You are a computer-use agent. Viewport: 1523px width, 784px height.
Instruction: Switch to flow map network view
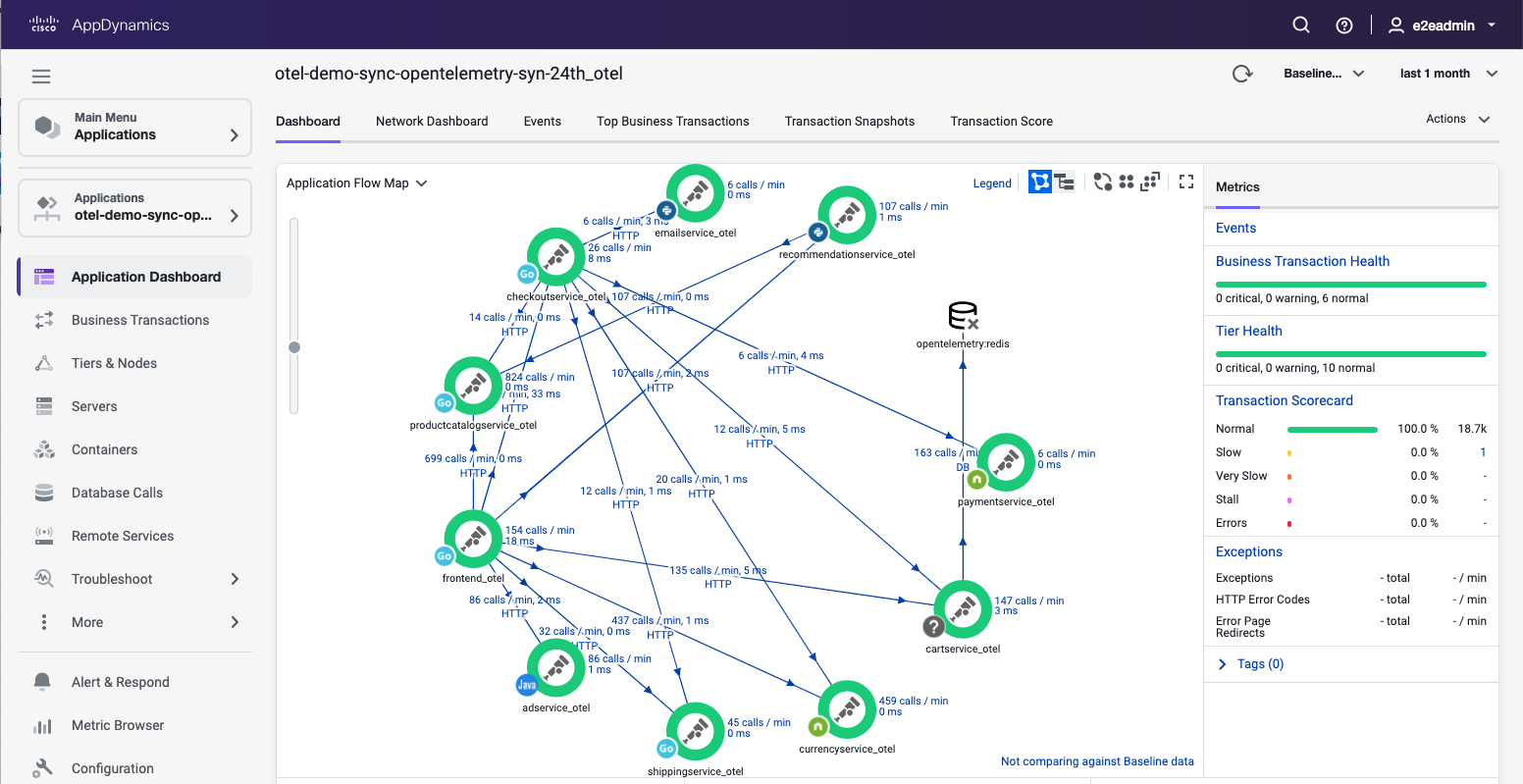[1040, 182]
